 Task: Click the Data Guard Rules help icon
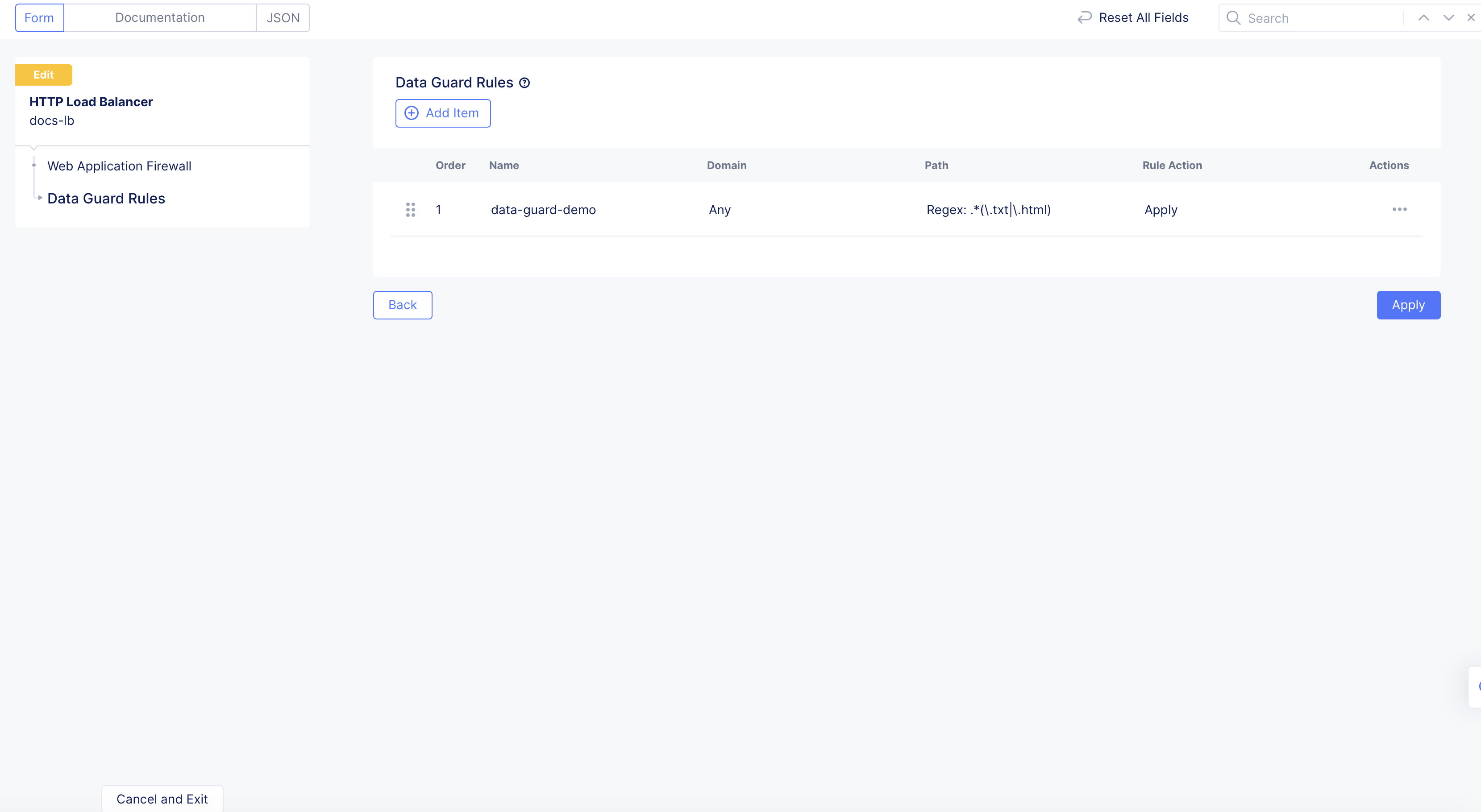tap(524, 83)
